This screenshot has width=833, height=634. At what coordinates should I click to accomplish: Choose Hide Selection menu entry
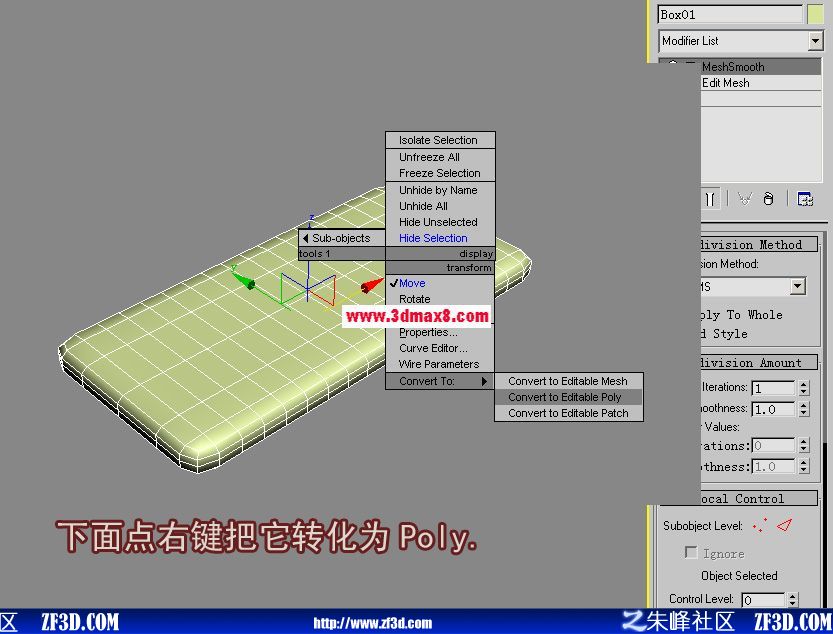[440, 238]
